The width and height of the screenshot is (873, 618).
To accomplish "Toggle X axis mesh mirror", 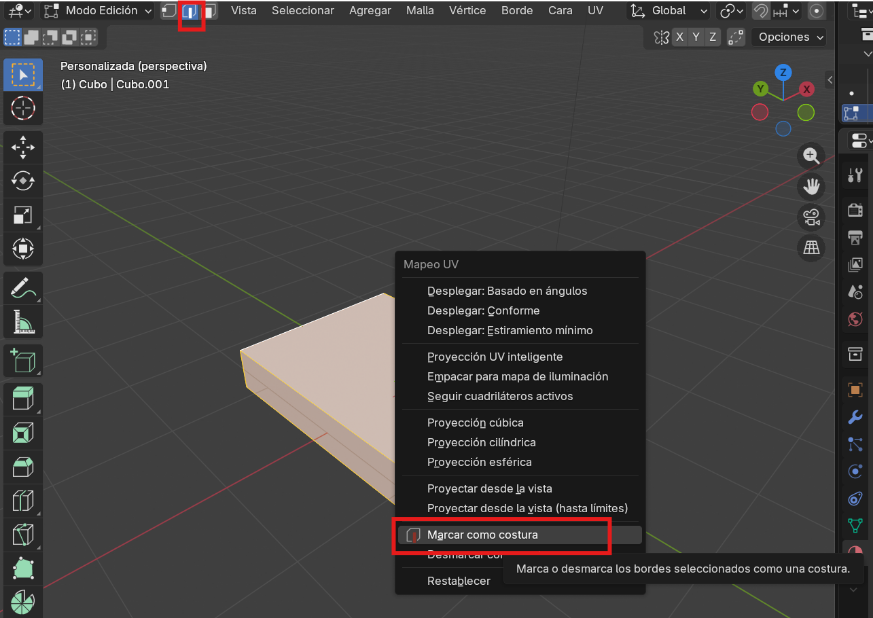I will [x=679, y=37].
